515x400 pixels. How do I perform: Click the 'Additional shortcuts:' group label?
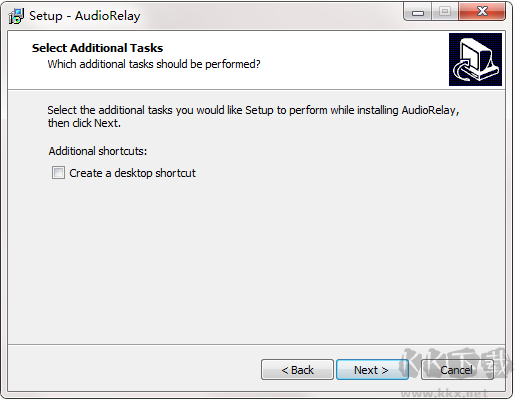click(98, 151)
